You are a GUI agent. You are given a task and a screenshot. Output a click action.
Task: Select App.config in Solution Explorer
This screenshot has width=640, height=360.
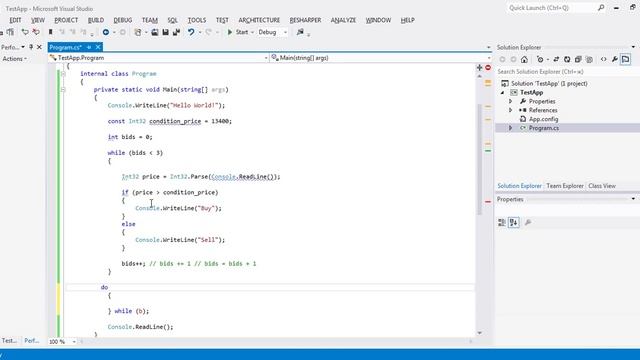click(543, 119)
